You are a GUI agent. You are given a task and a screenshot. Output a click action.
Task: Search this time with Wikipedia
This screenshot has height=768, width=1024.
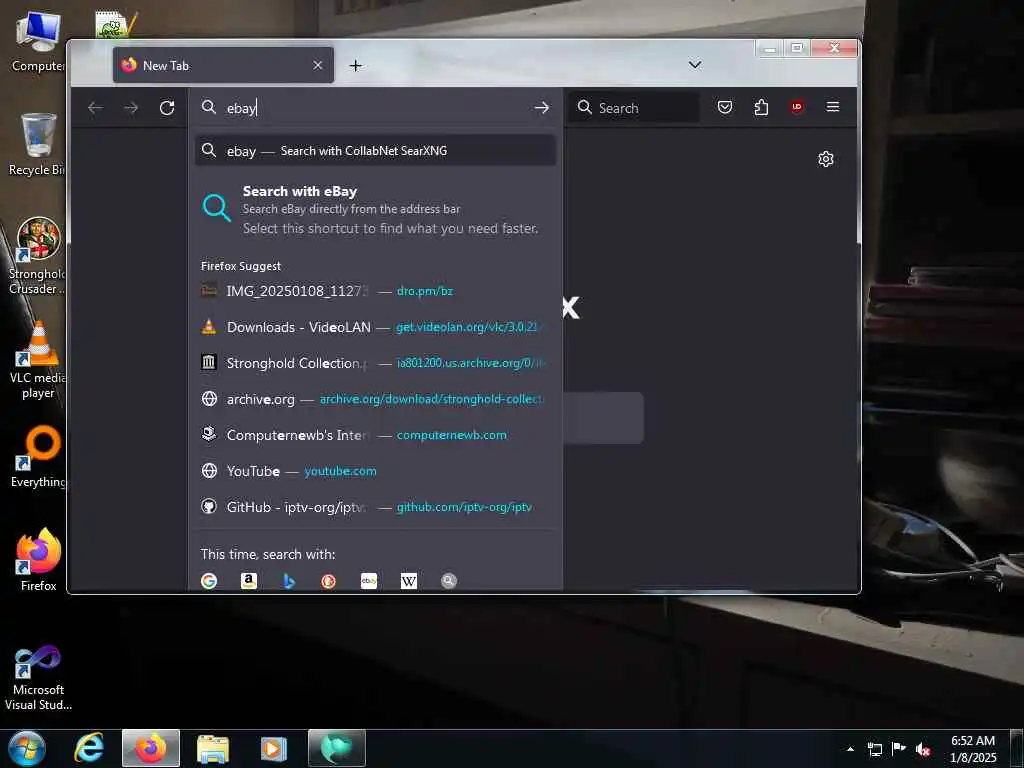point(409,581)
